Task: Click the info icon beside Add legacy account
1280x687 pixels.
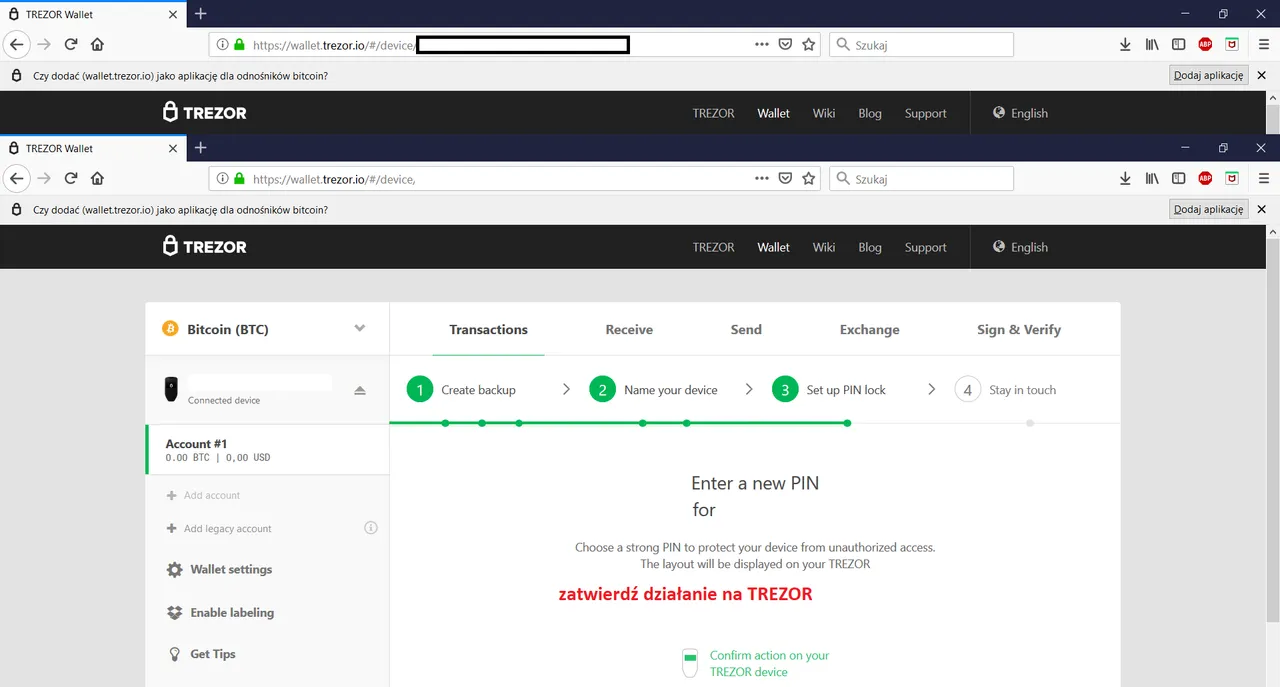Action: (371, 528)
